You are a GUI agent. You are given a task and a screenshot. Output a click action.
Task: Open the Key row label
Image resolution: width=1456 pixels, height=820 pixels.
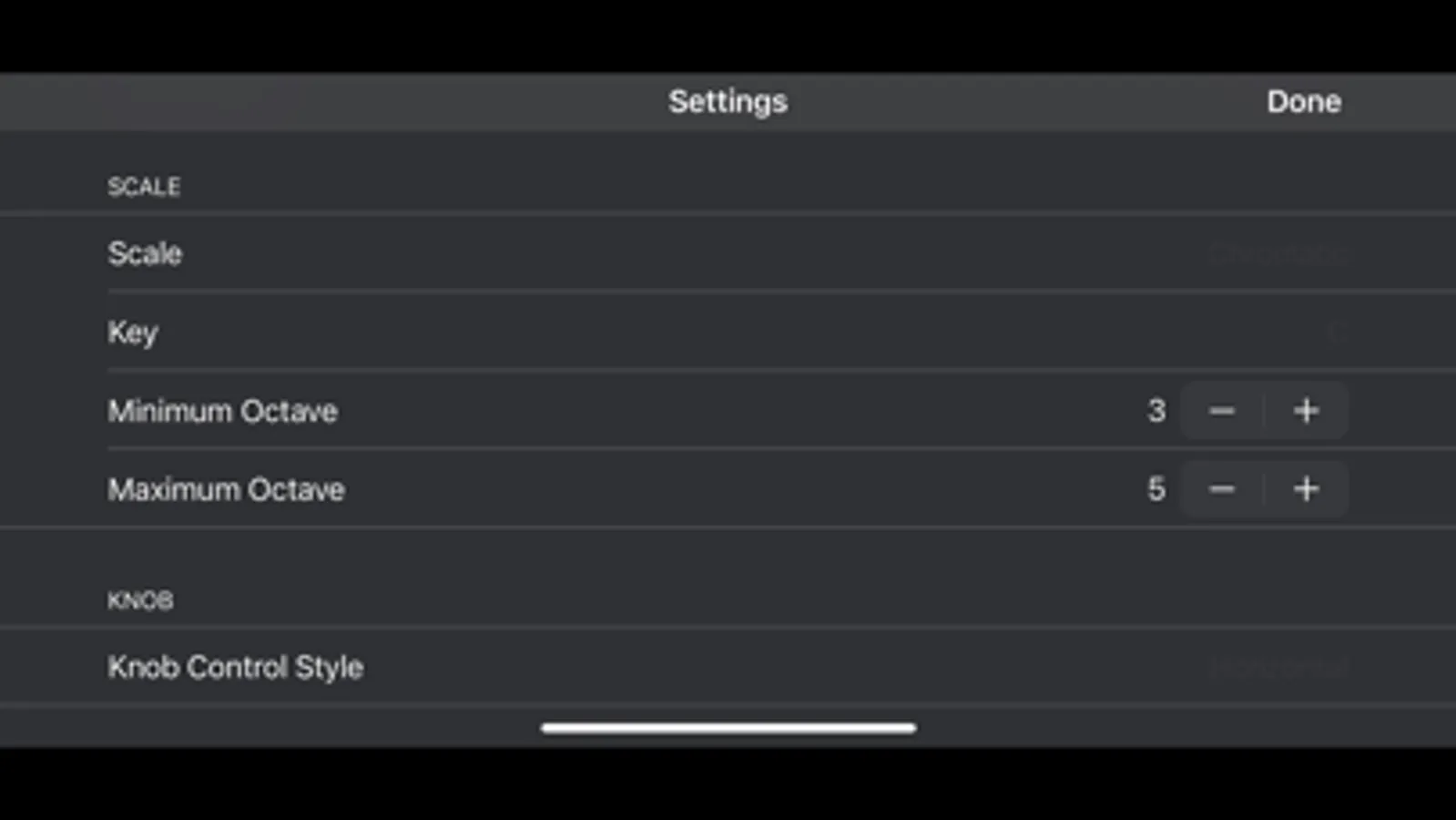coord(133,333)
